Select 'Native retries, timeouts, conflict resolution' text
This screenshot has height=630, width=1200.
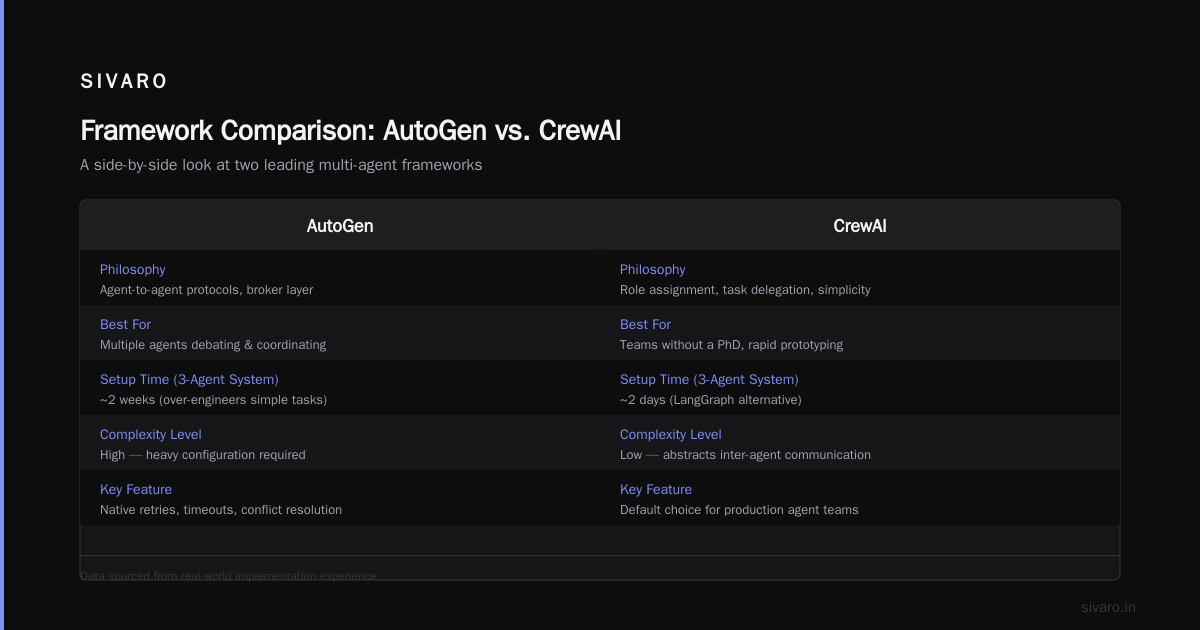click(221, 510)
